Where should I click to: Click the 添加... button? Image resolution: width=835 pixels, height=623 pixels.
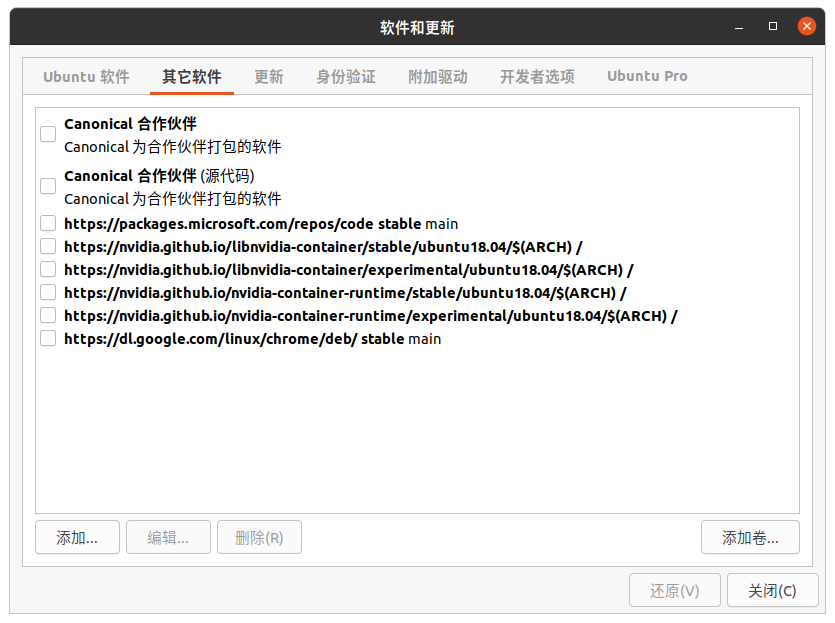pos(77,537)
